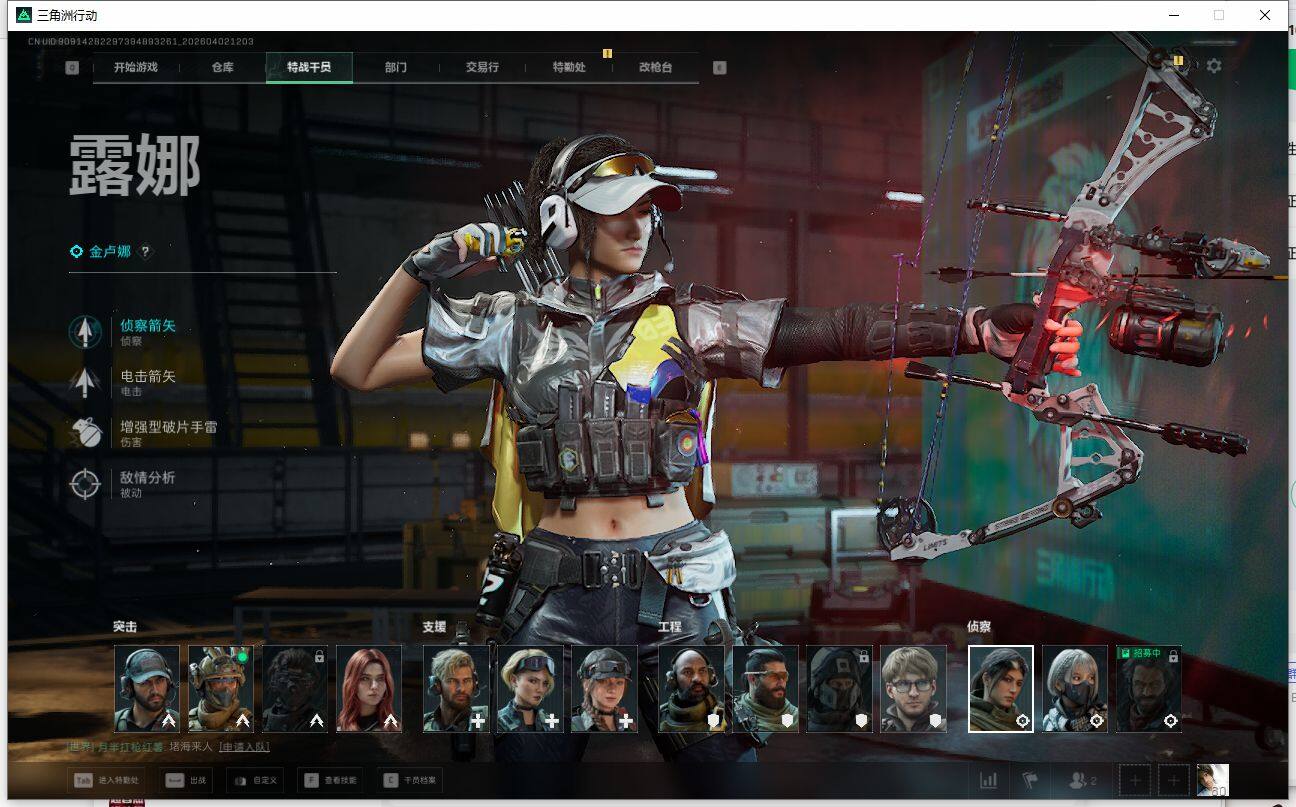Click the 支援 class label
The height and width of the screenshot is (807, 1296).
tap(434, 627)
